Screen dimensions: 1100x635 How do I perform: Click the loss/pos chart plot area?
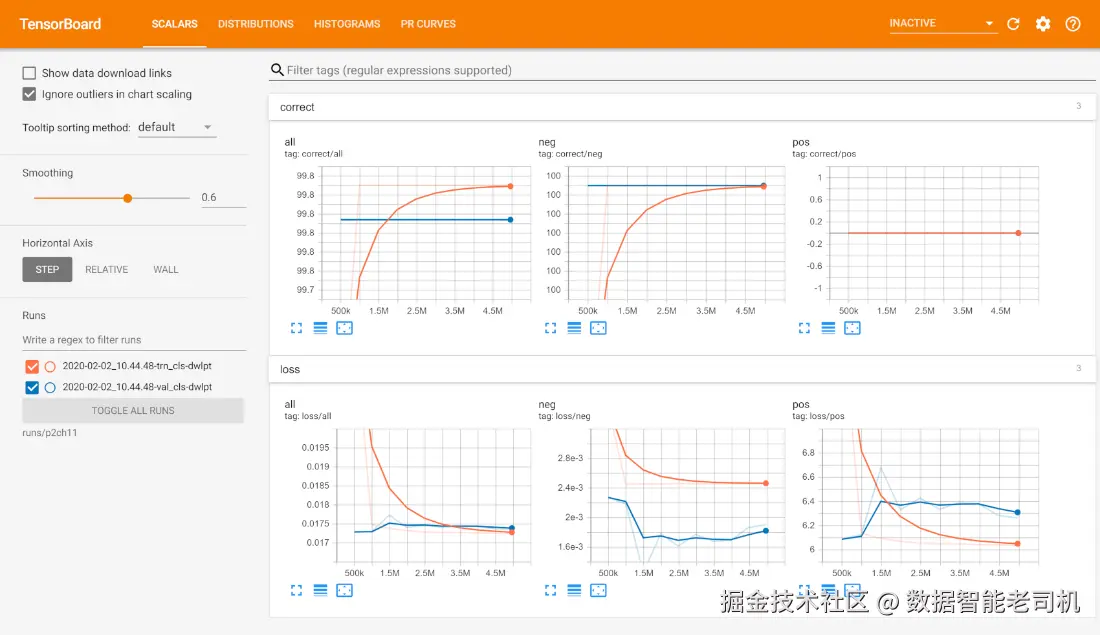(930, 495)
